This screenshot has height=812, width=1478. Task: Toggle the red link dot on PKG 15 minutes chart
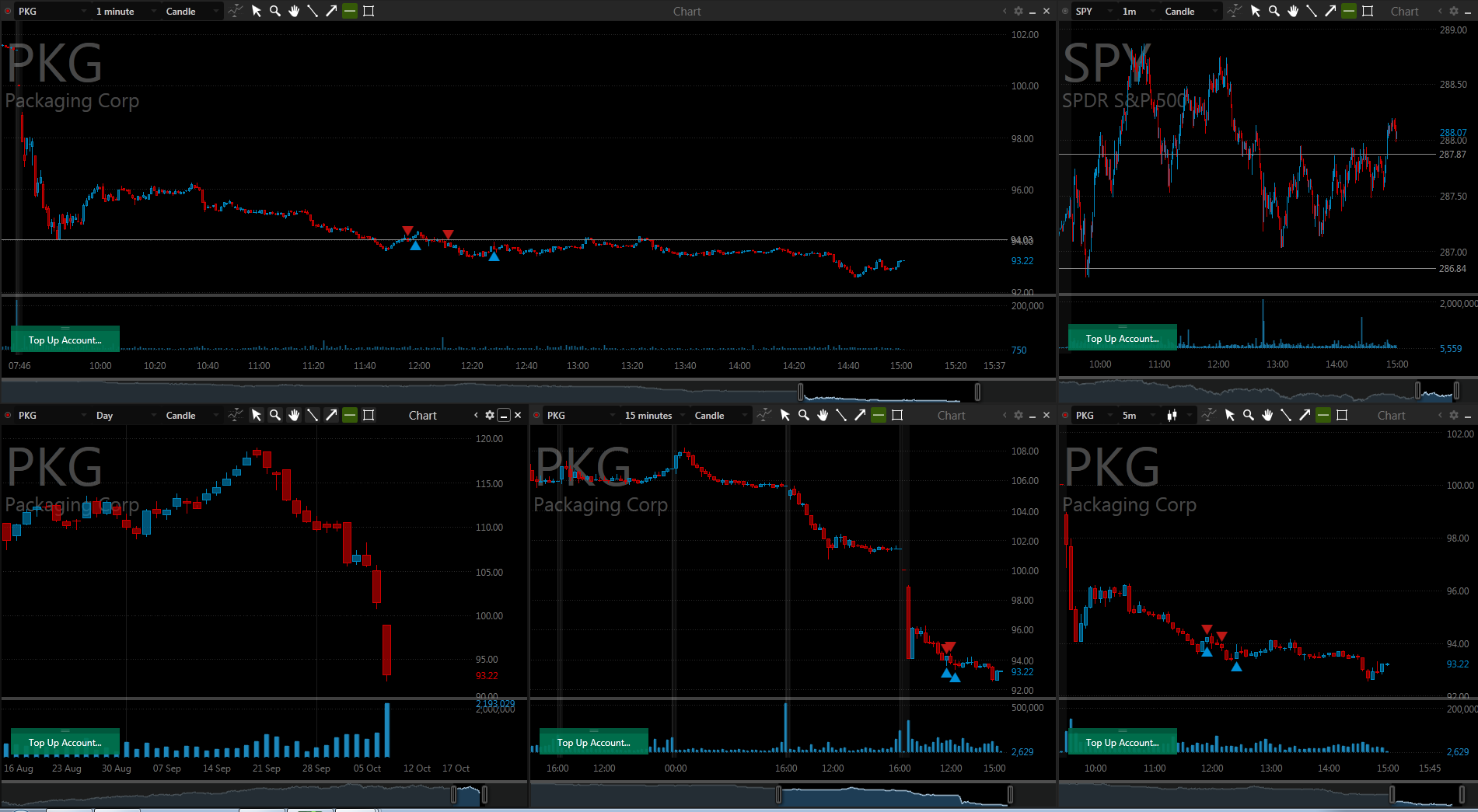536,415
